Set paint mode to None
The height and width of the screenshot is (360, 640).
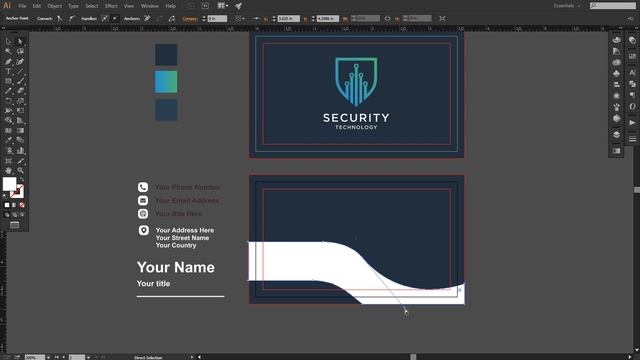pos(22,205)
